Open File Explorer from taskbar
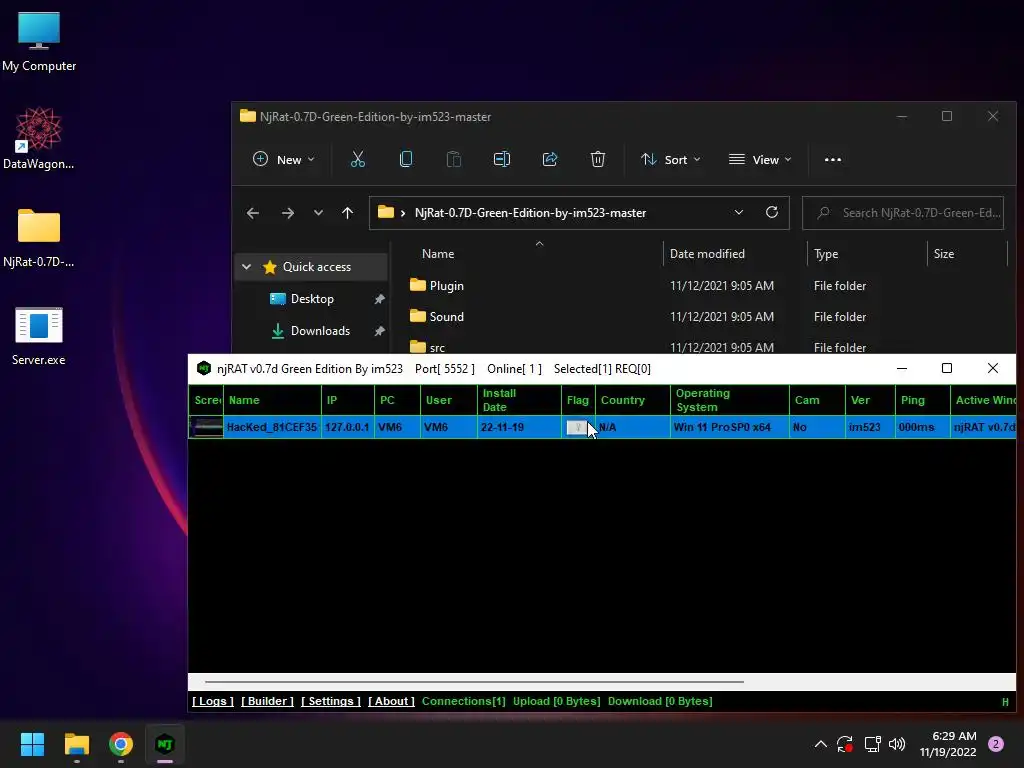This screenshot has width=1024, height=768. 76,744
